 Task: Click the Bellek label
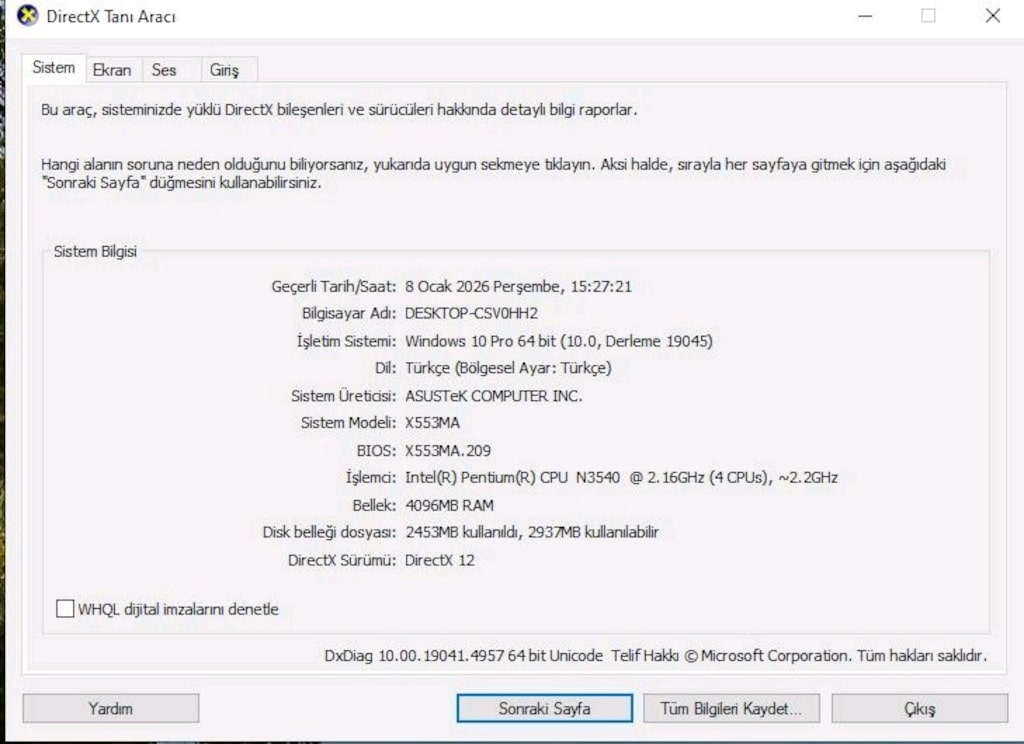pos(374,506)
